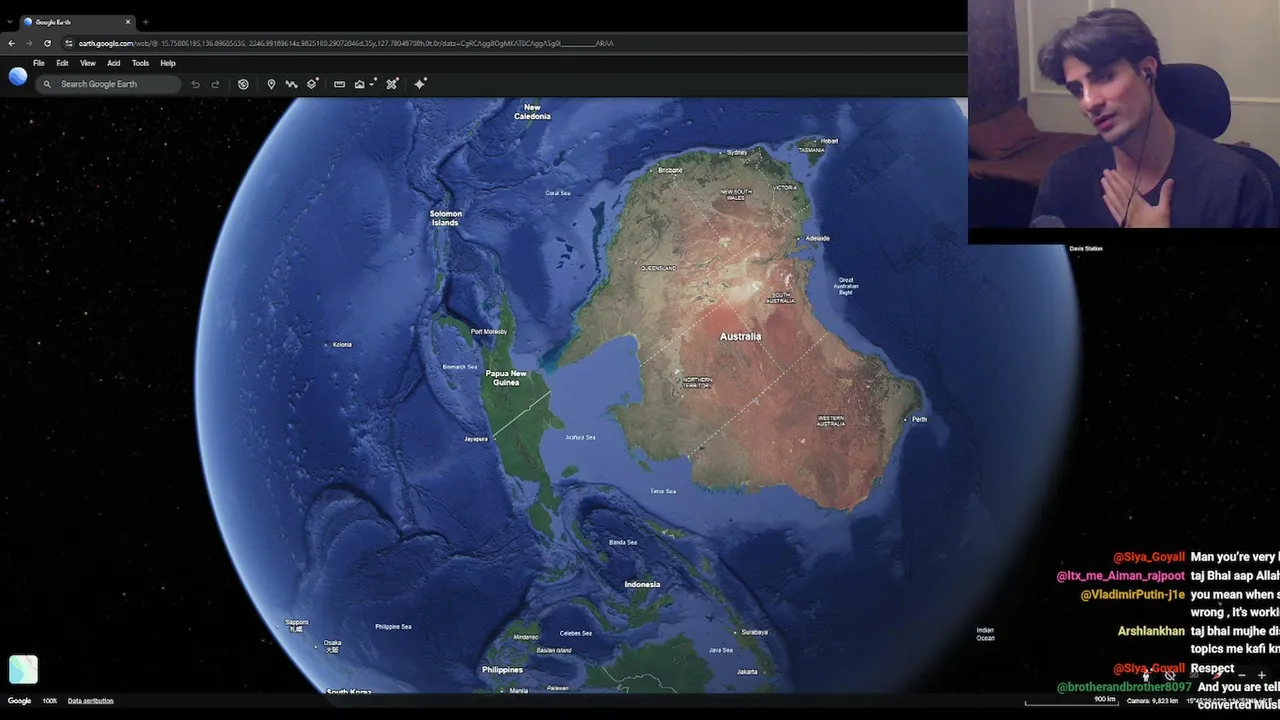
Task: Click the Philippines country label
Action: pyautogui.click(x=502, y=670)
